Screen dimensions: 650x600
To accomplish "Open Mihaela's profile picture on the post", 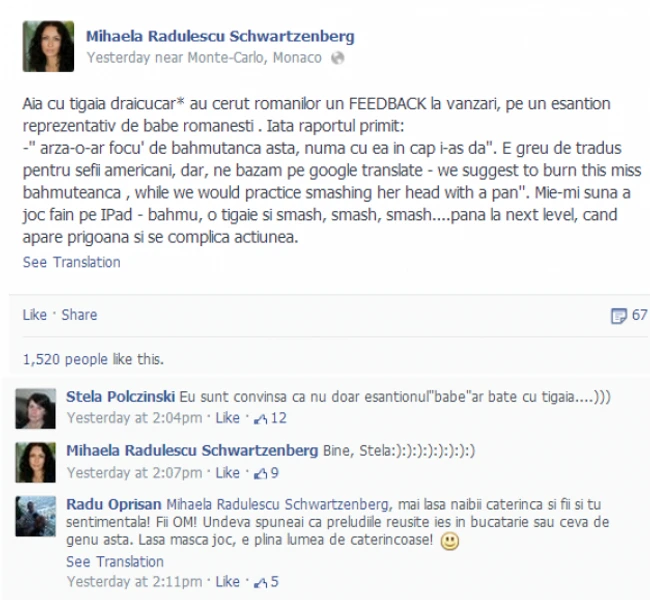I will tap(49, 46).
